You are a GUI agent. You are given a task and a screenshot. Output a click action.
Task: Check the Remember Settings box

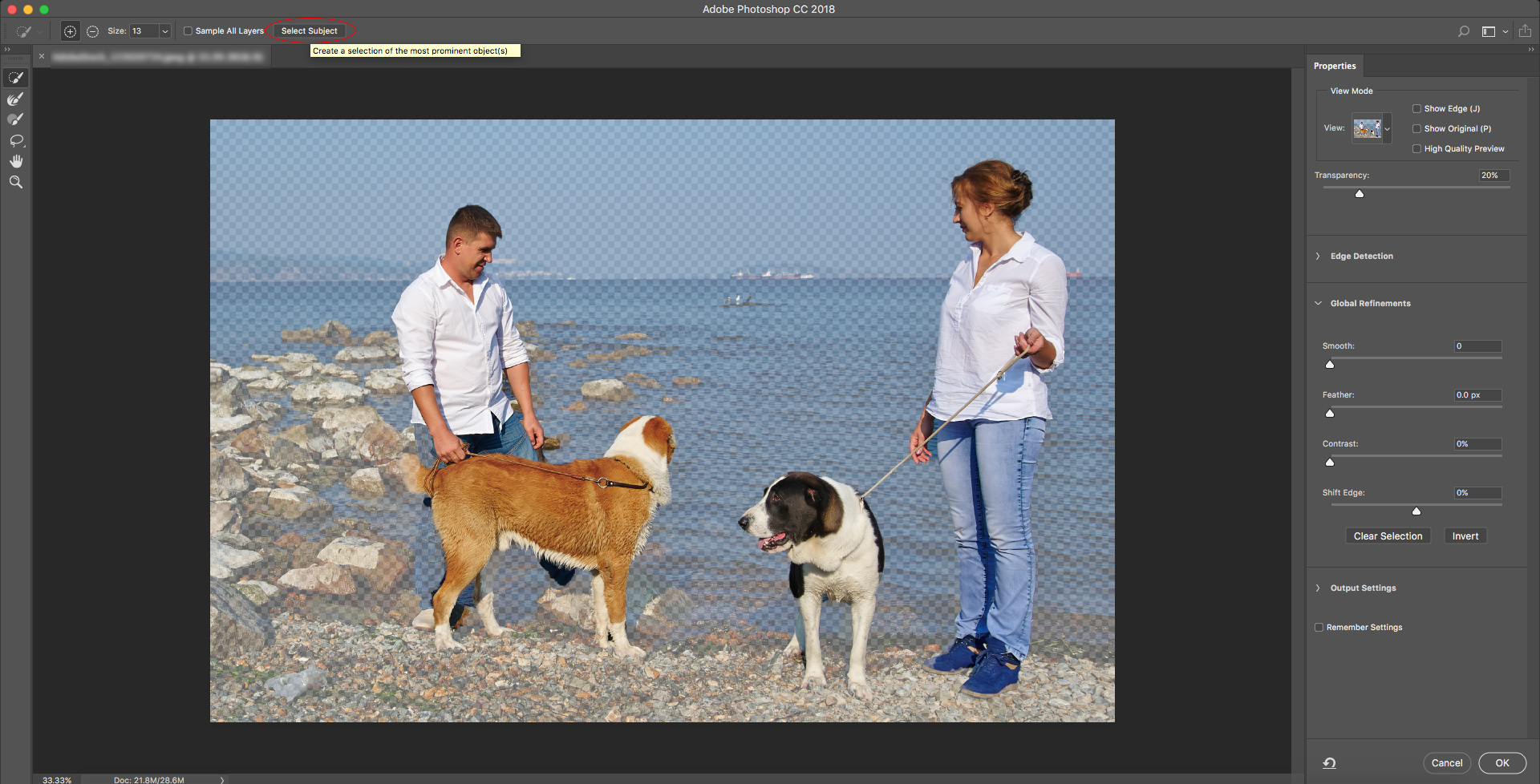click(x=1319, y=628)
